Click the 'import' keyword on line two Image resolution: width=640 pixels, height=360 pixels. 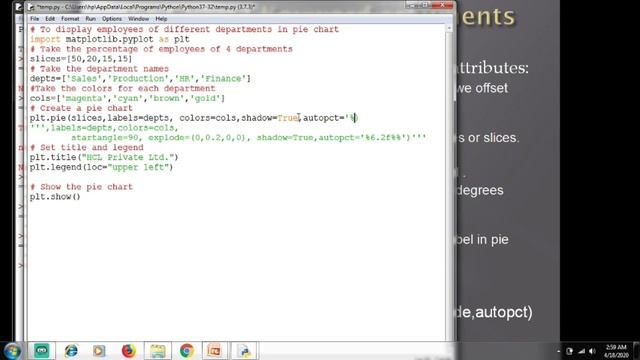click(45, 39)
